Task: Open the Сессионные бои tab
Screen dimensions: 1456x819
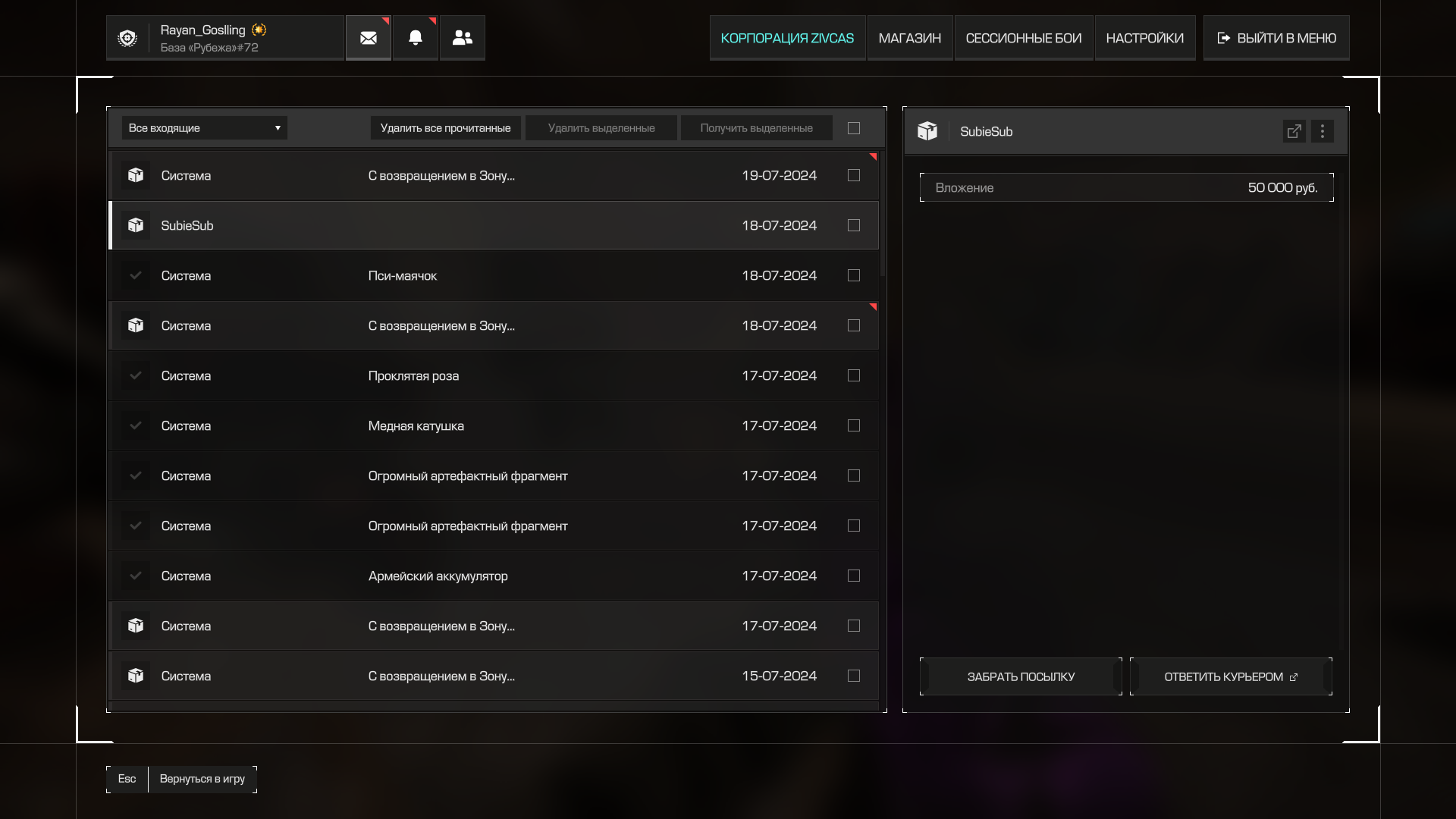Action: coord(1023,38)
